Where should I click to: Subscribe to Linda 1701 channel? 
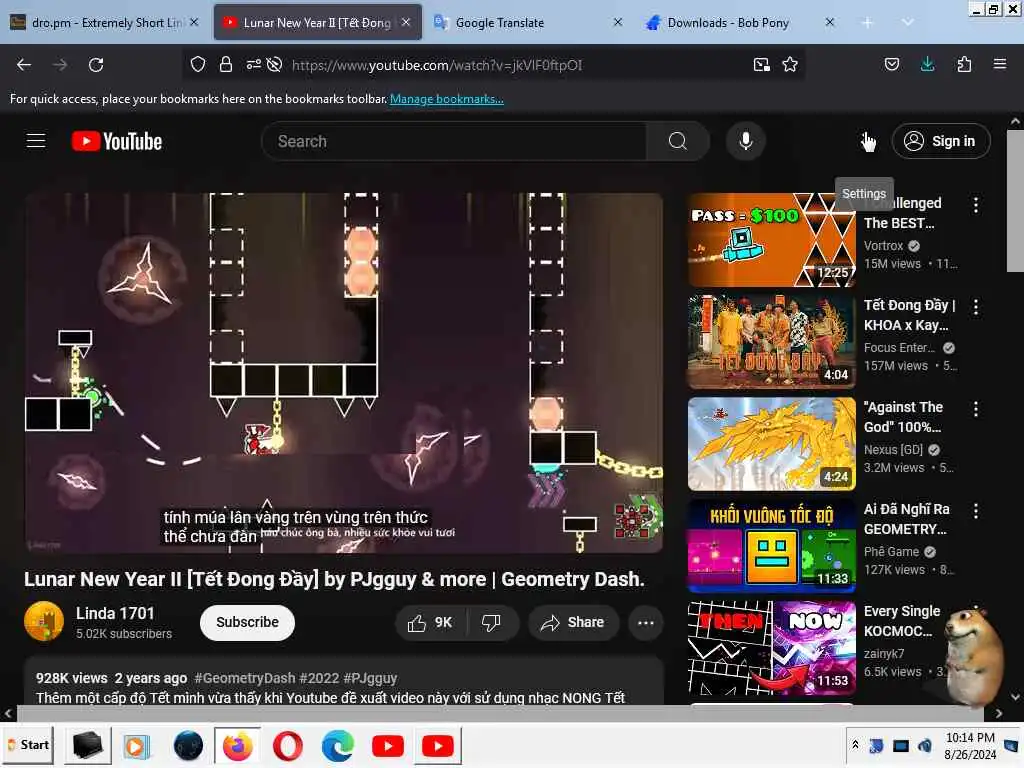[247, 622]
